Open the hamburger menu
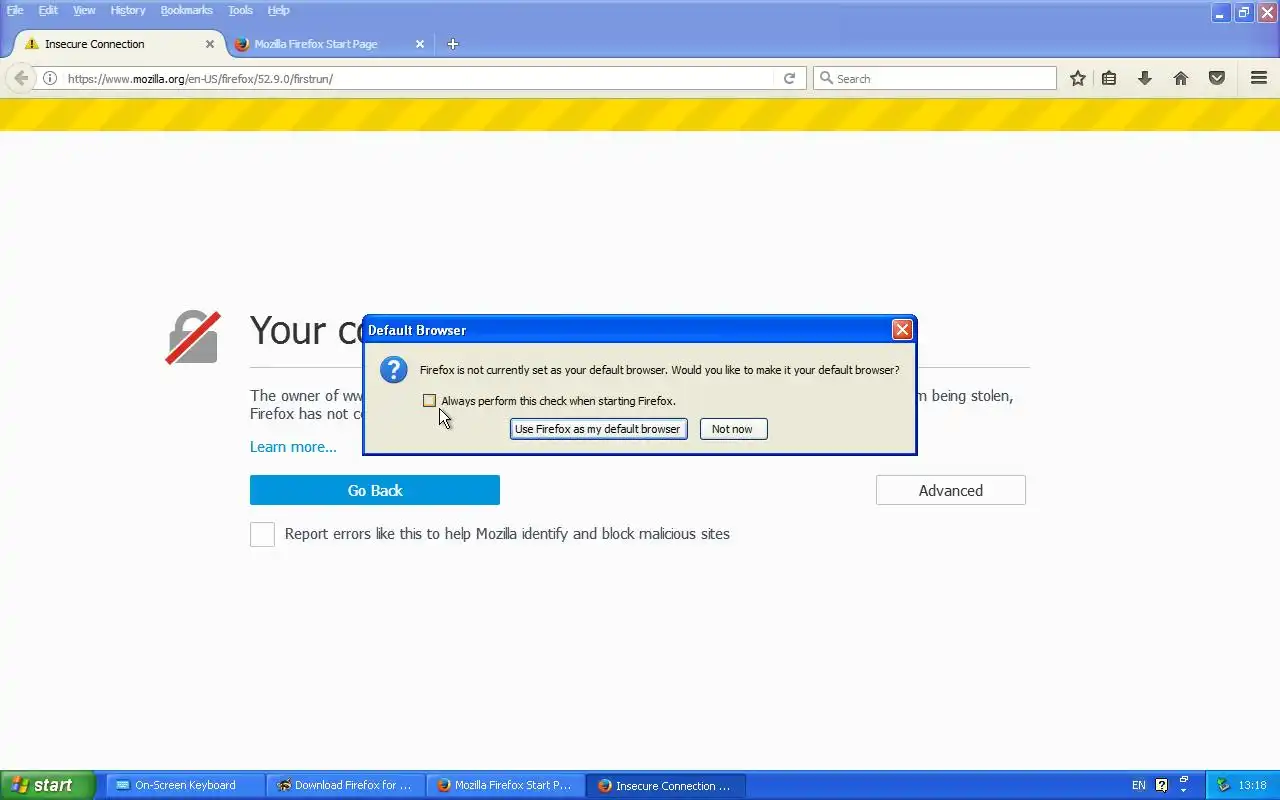This screenshot has height=800, width=1280. [1259, 78]
